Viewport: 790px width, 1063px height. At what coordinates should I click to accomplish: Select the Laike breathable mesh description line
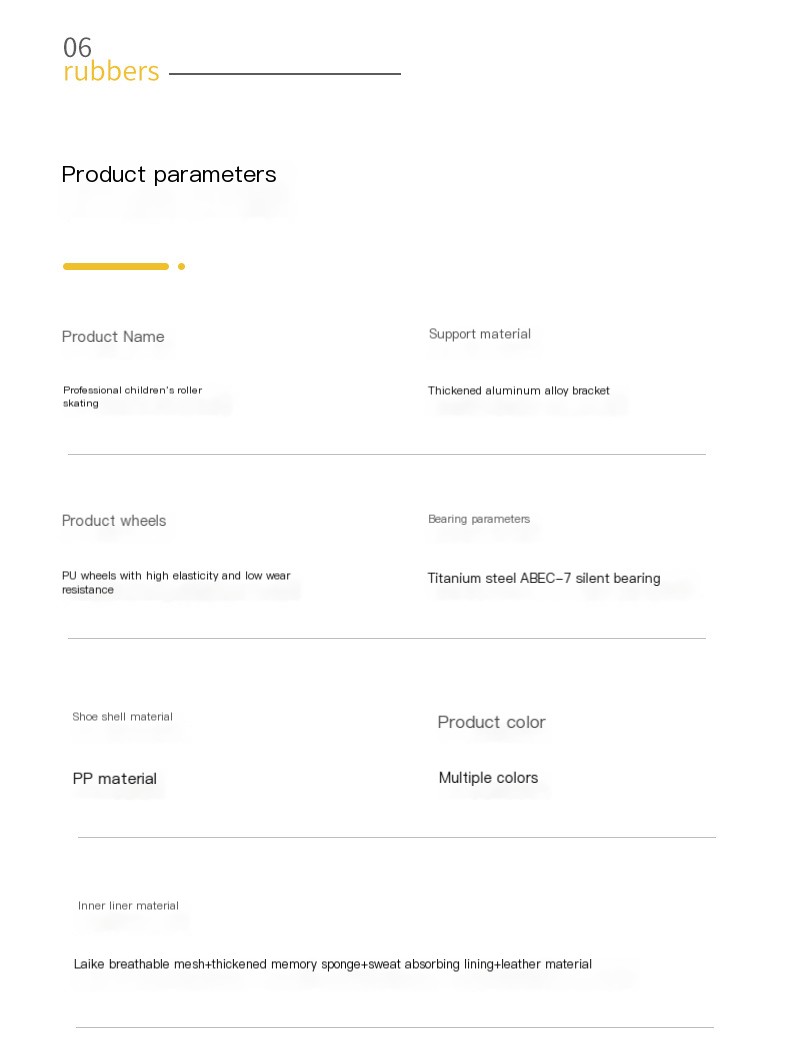tap(333, 964)
